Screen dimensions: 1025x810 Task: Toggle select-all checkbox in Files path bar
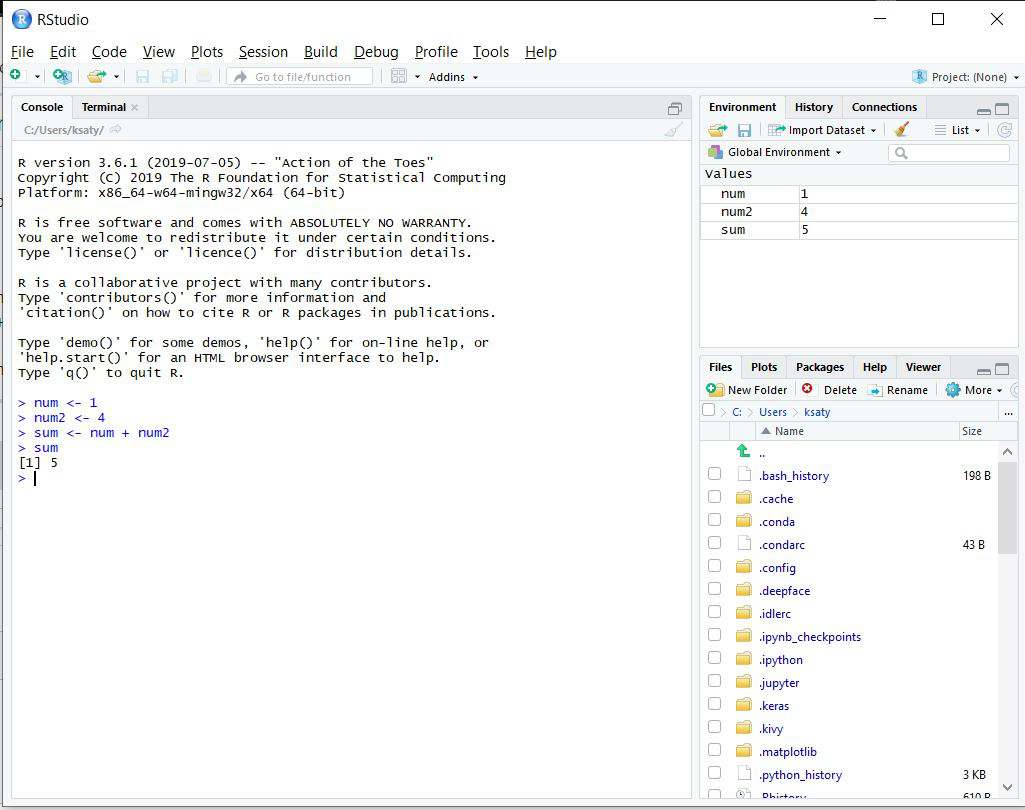tap(708, 410)
